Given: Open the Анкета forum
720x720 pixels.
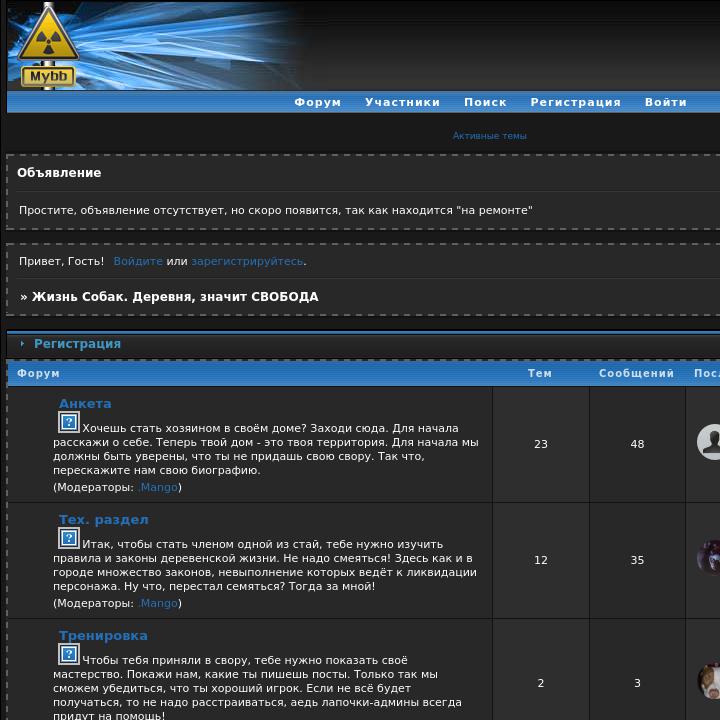Looking at the screenshot, I should [85, 404].
